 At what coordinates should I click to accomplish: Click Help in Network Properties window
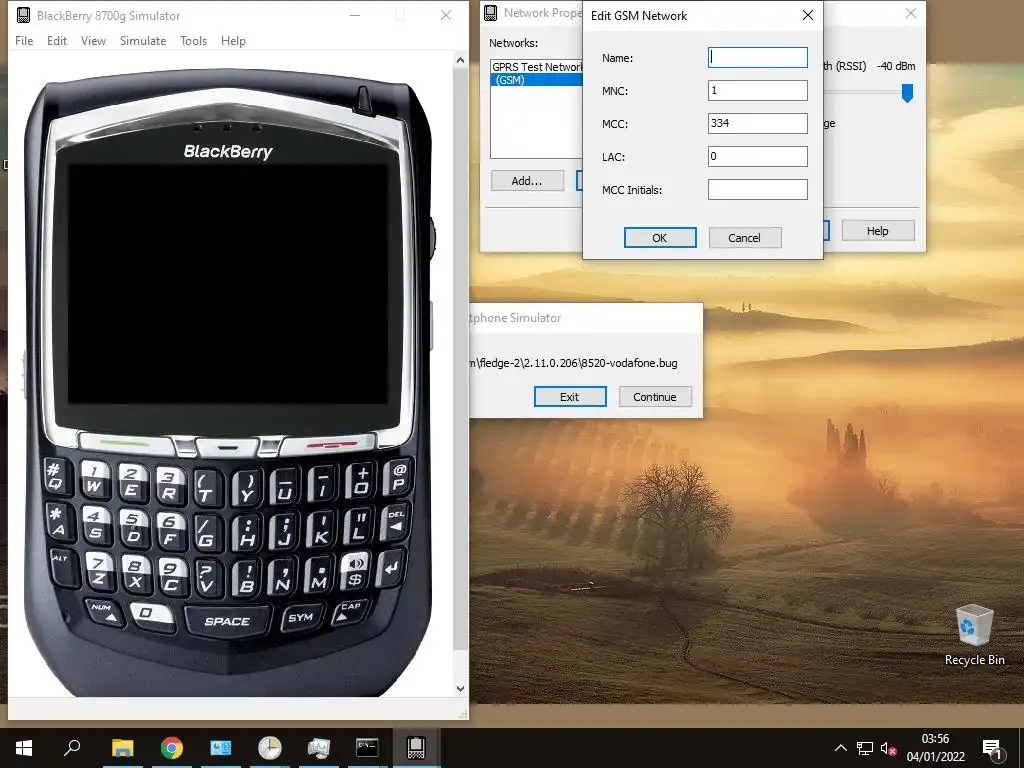tap(878, 231)
